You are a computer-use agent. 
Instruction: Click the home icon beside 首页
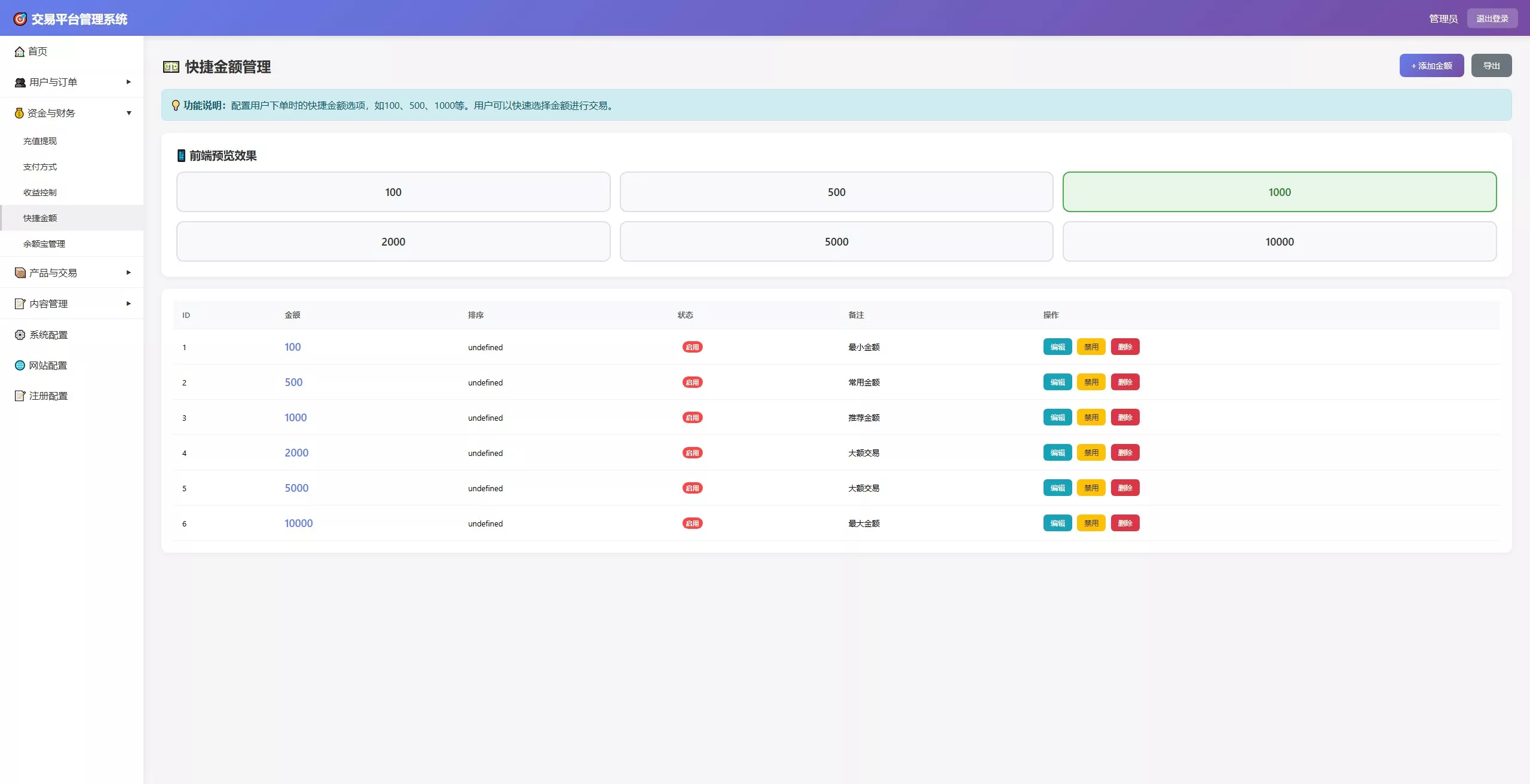(x=20, y=52)
